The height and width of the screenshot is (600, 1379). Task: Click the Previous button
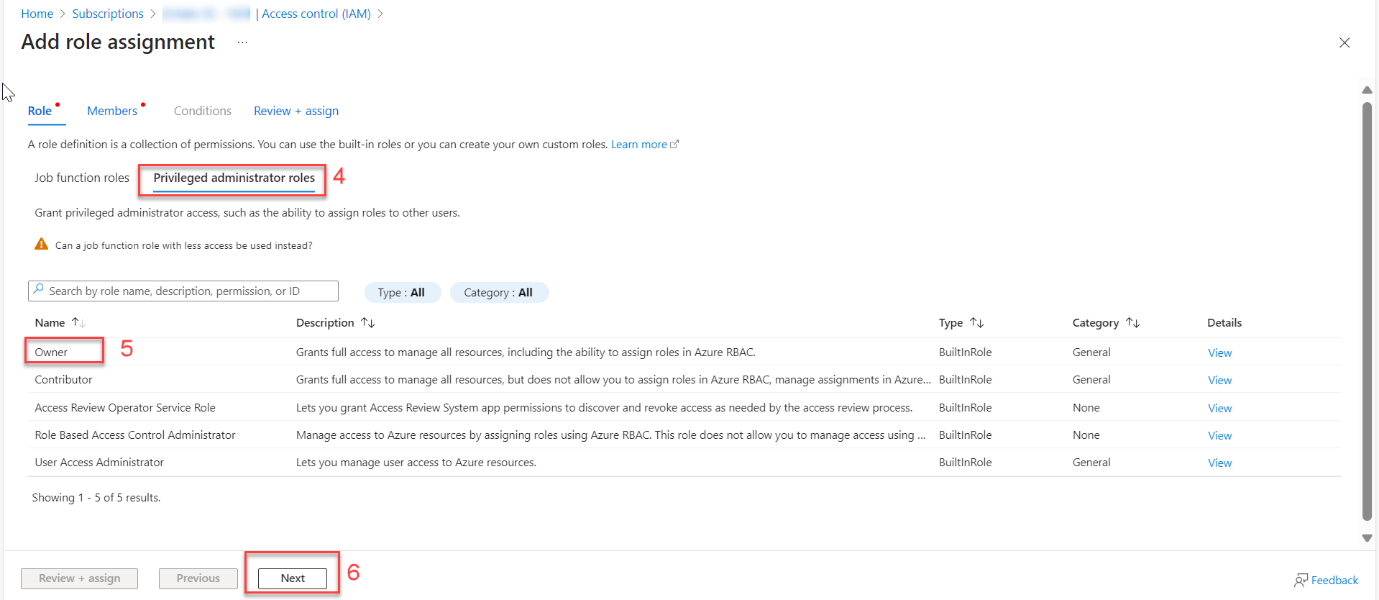pos(198,578)
